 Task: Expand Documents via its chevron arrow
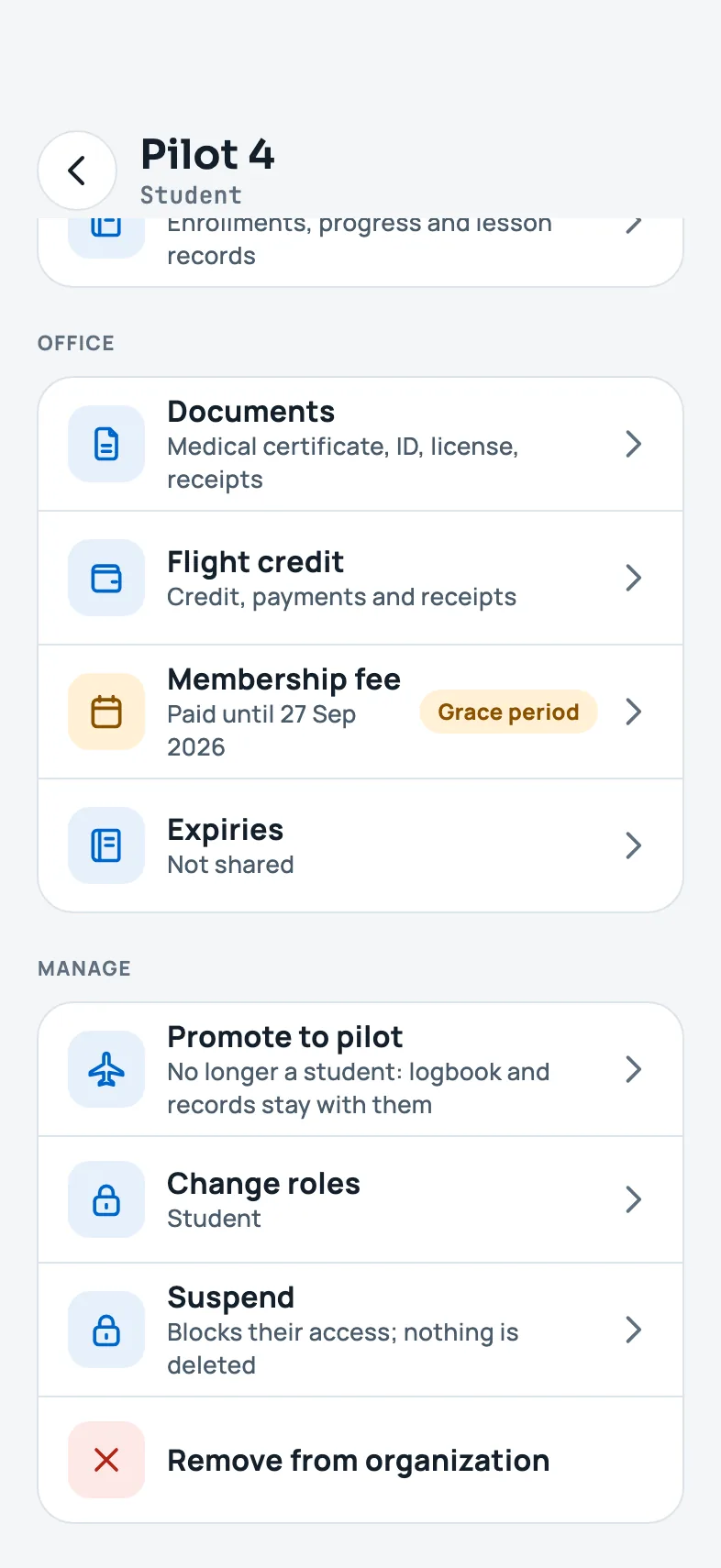pyautogui.click(x=633, y=445)
